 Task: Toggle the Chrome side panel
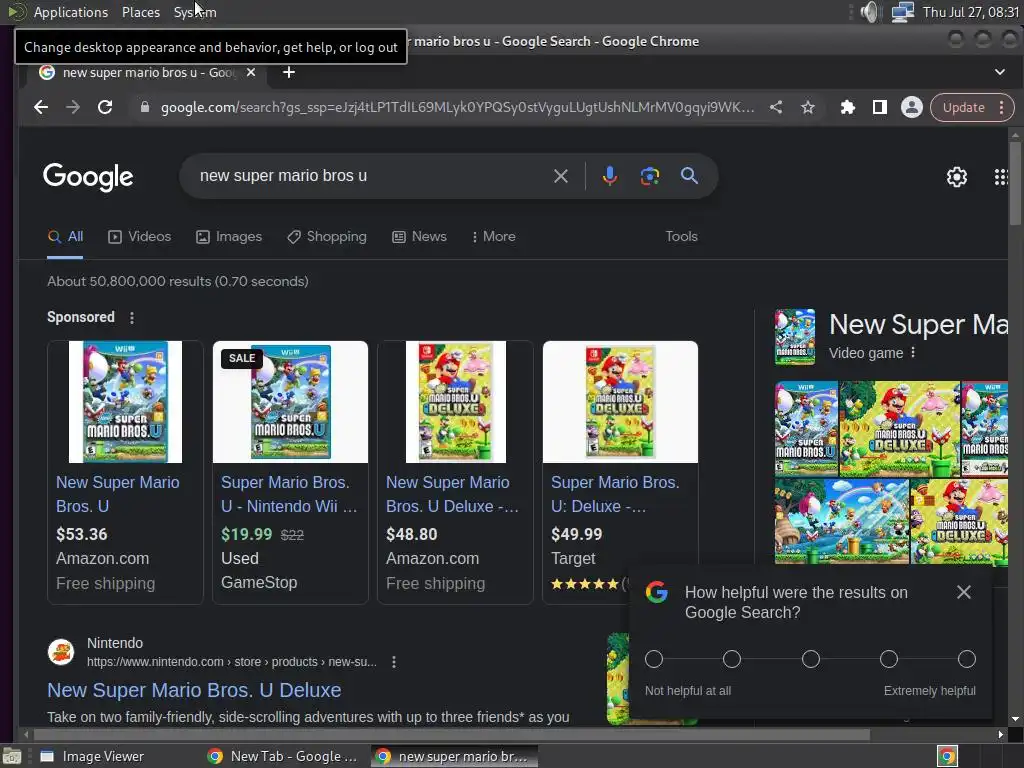880,107
